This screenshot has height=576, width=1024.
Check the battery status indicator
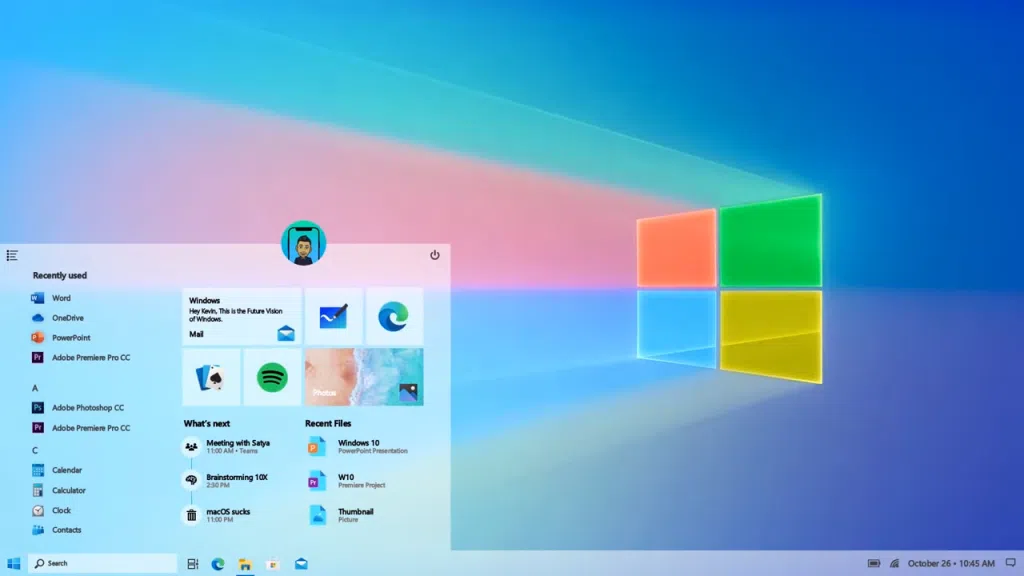pyautogui.click(x=874, y=563)
